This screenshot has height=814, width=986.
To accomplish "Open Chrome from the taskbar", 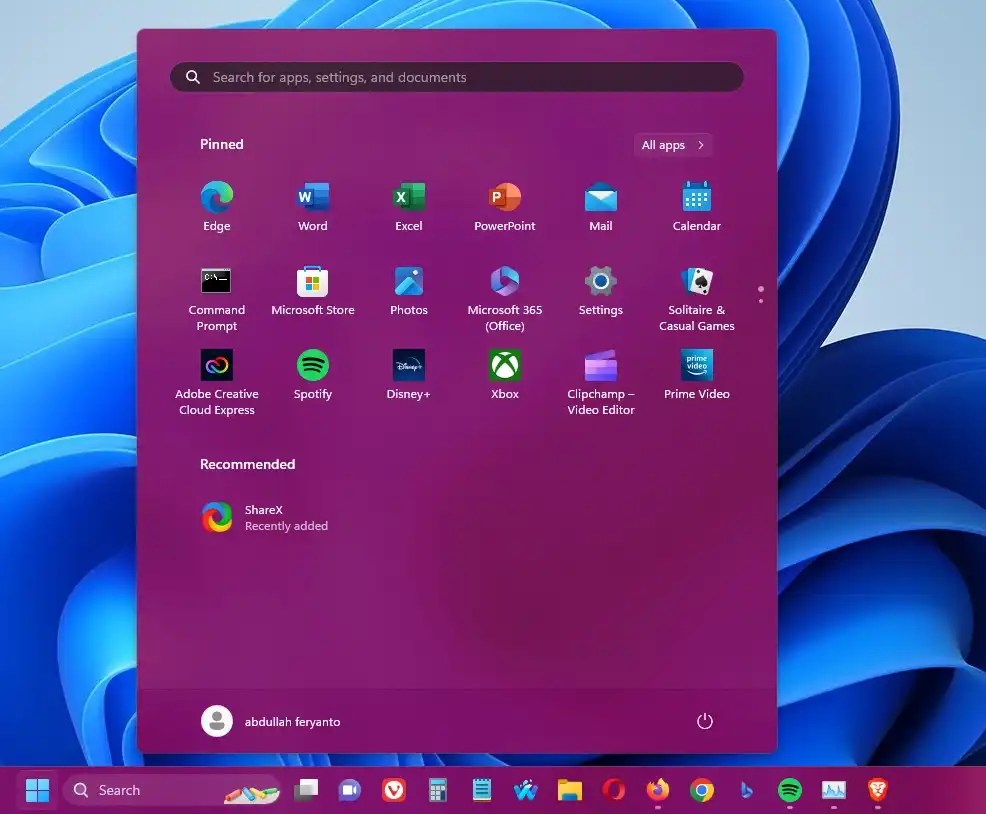I will (x=701, y=790).
